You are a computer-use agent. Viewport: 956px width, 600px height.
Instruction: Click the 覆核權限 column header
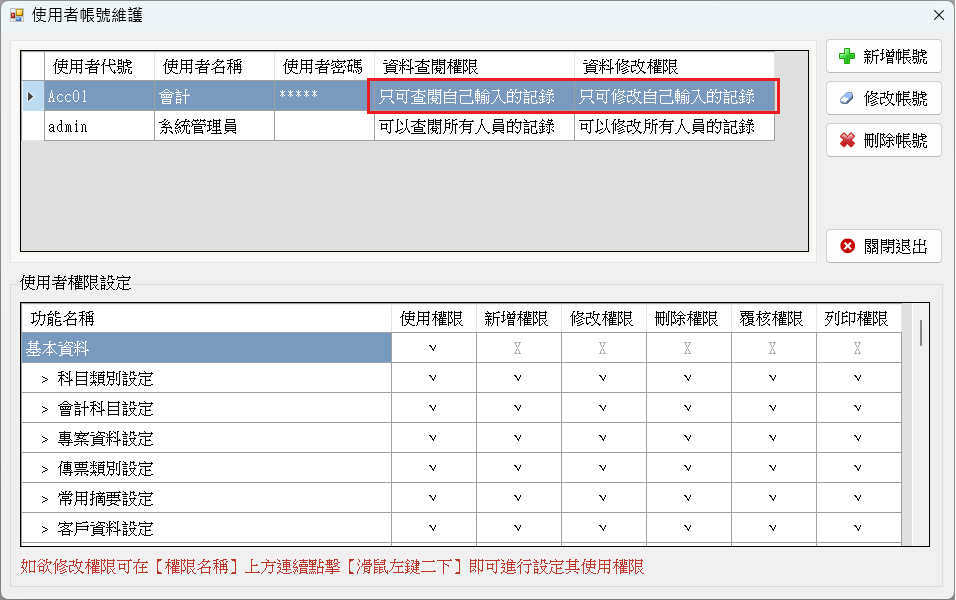(772, 318)
